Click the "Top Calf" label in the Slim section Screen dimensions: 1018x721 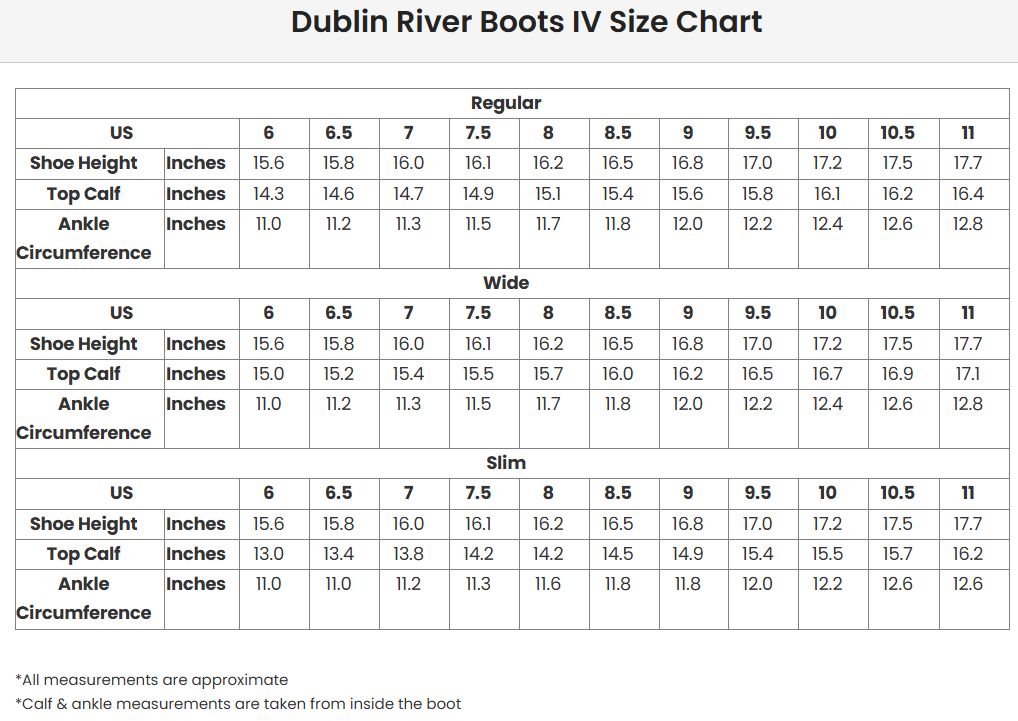click(x=84, y=554)
